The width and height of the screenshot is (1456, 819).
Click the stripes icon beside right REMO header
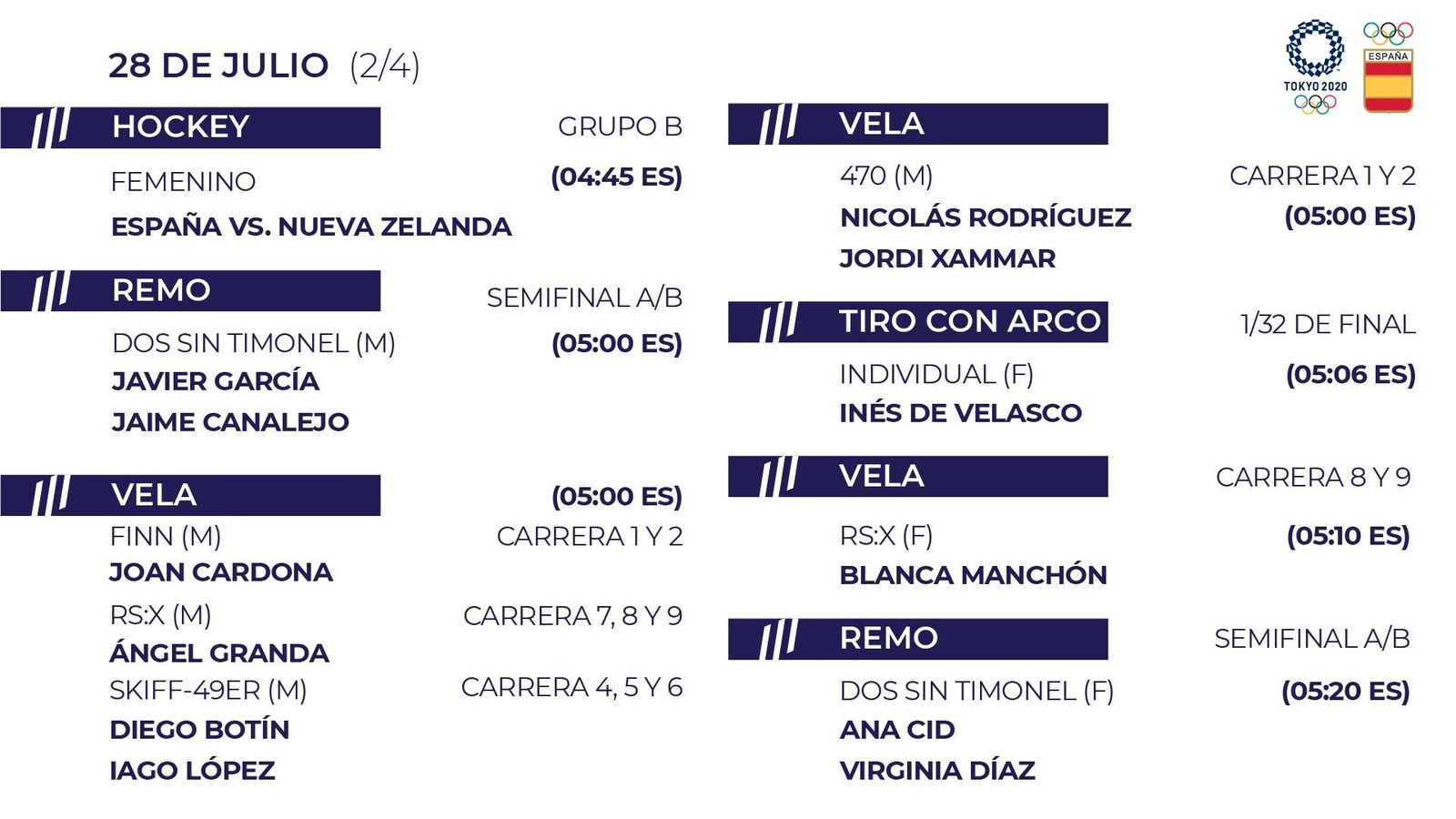pyautogui.click(x=778, y=639)
